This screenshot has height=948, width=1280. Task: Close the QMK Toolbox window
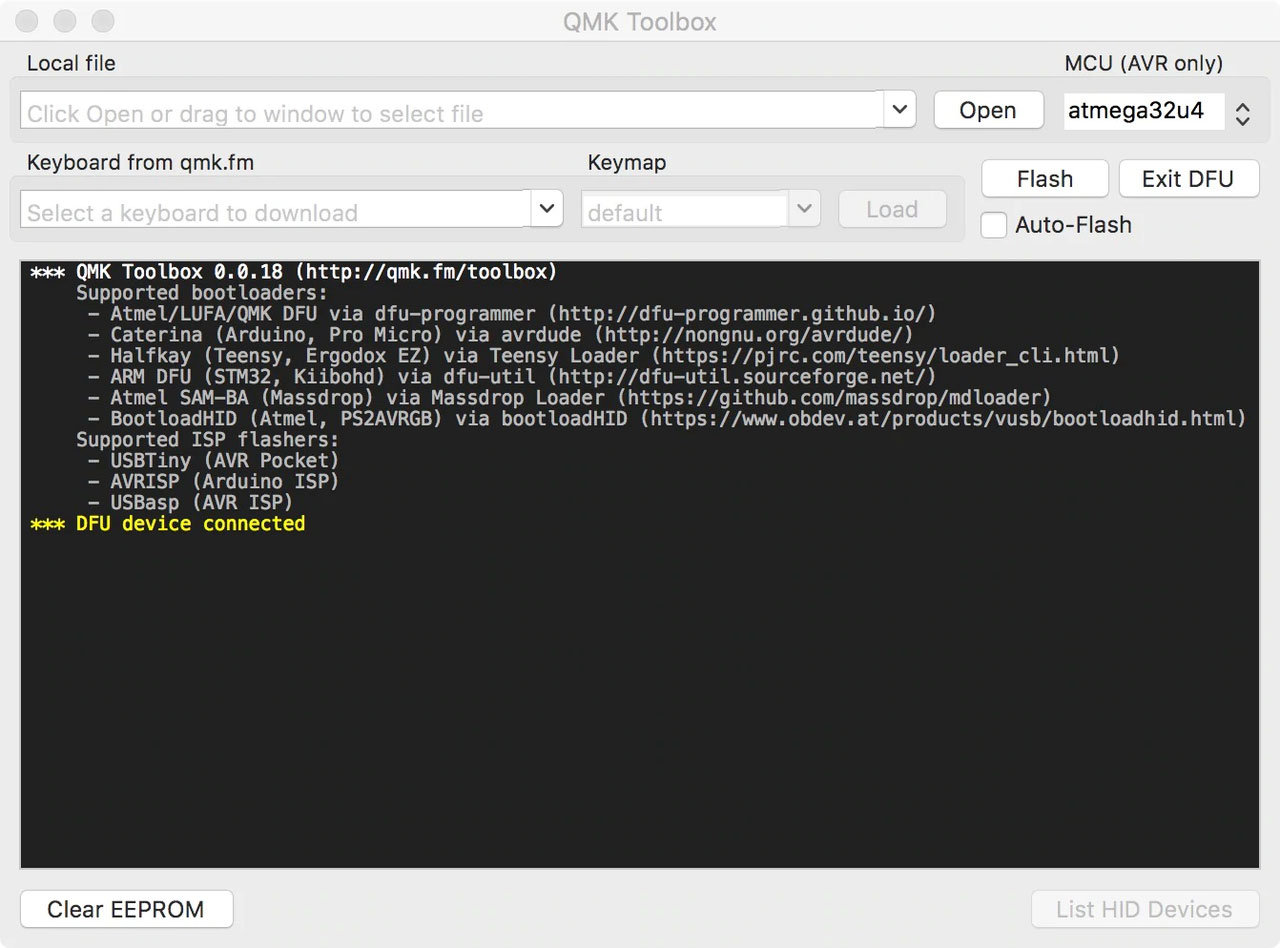point(28,21)
